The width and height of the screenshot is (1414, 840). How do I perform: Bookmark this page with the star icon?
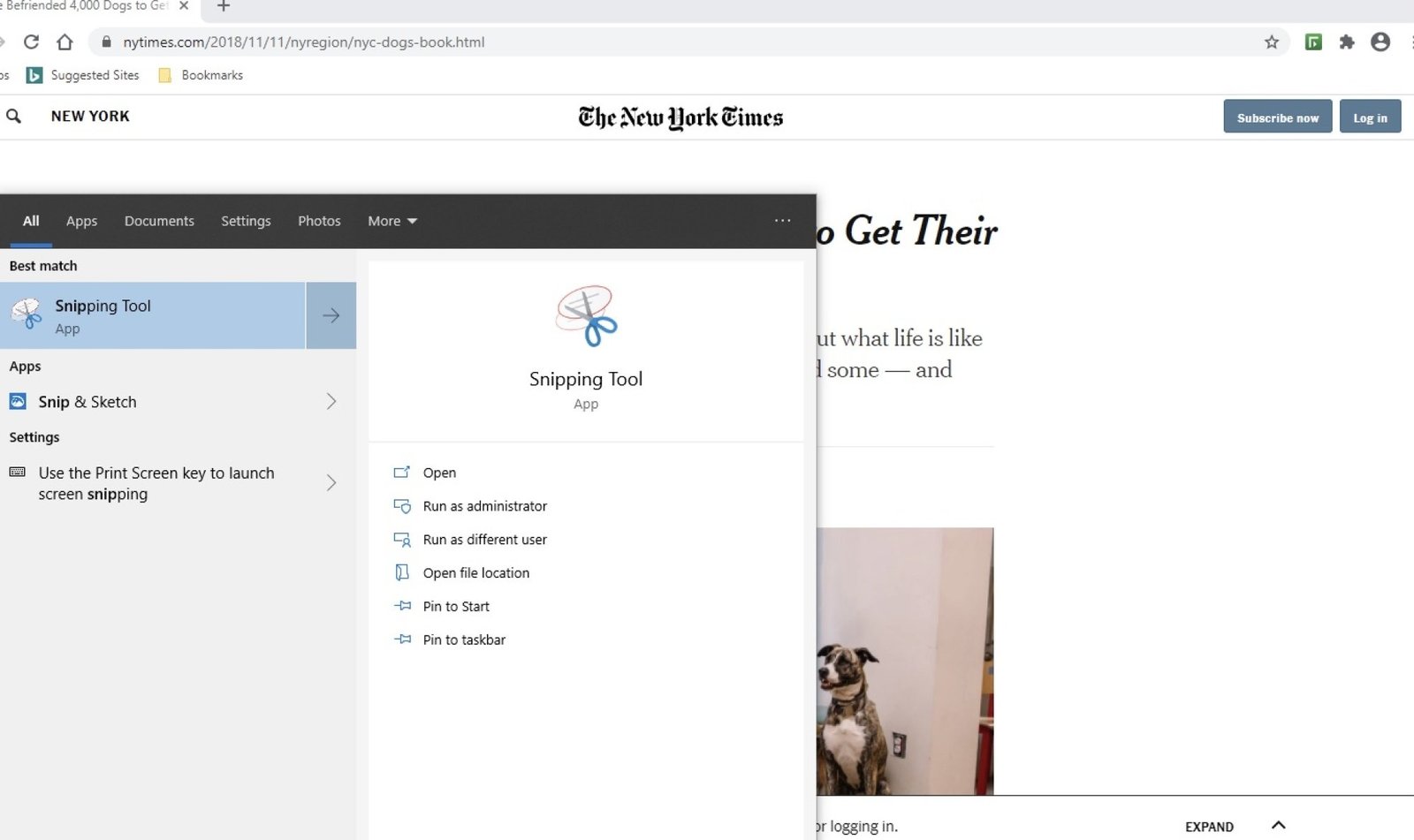1272,42
